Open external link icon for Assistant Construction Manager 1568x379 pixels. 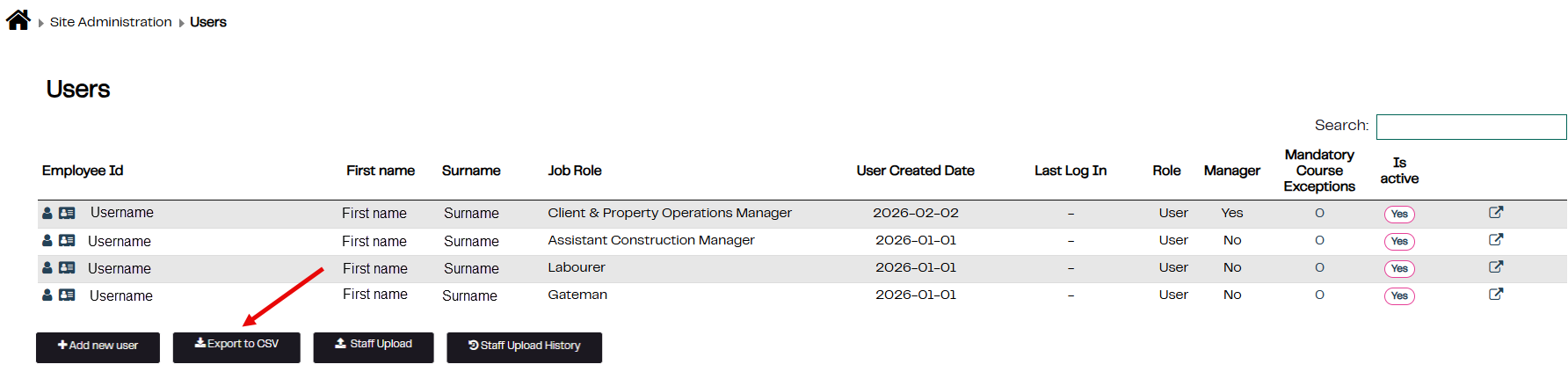pyautogui.click(x=1496, y=239)
